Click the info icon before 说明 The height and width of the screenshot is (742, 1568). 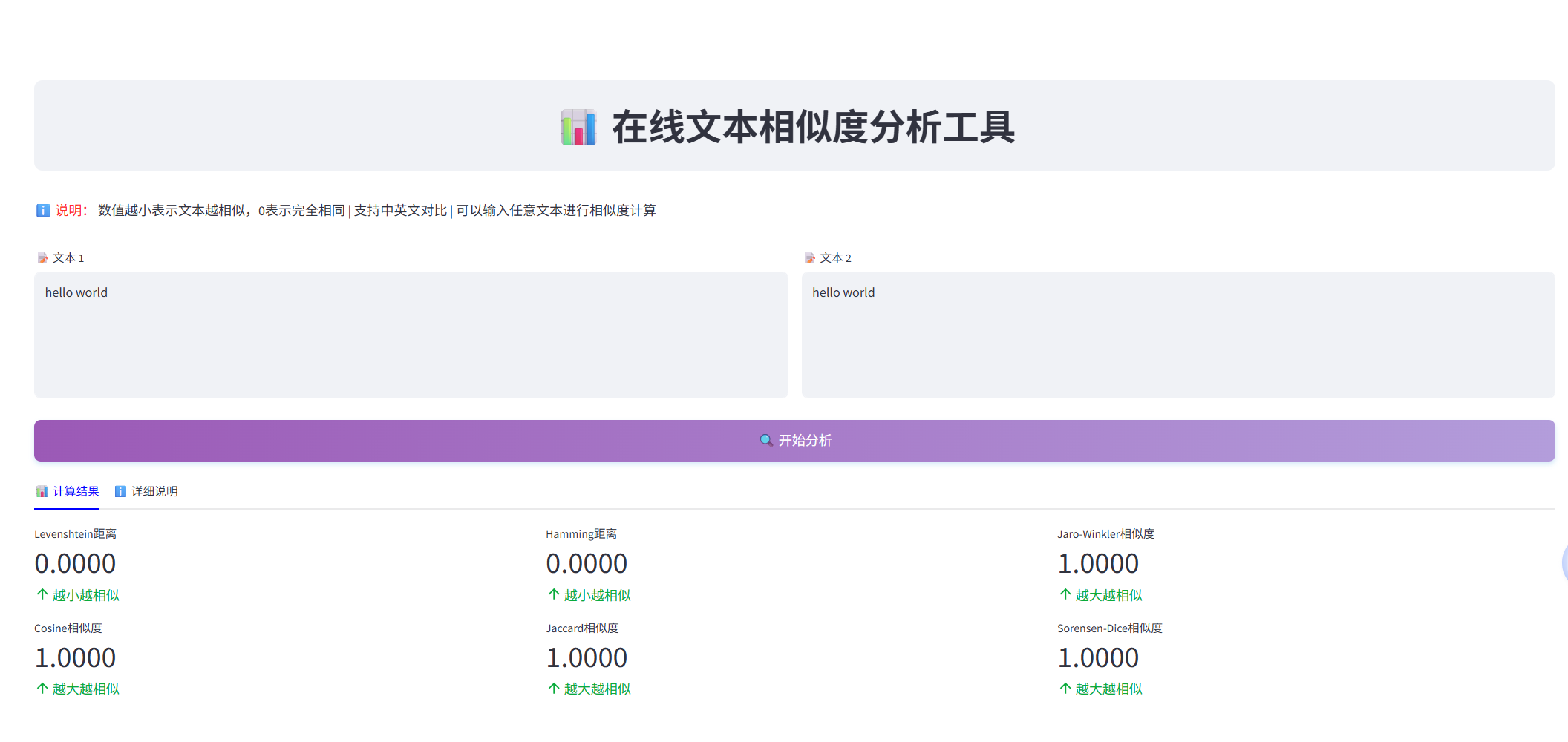[42, 211]
